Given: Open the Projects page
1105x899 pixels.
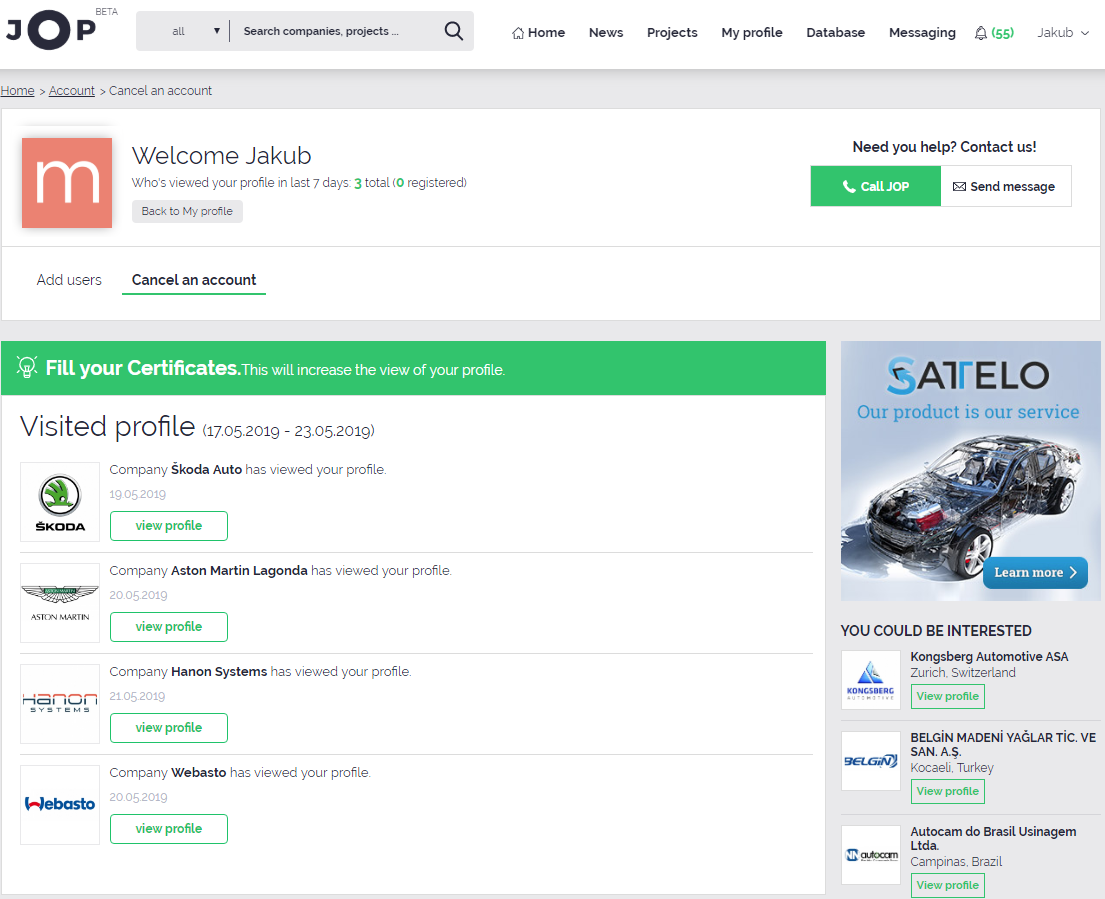Looking at the screenshot, I should coord(672,32).
